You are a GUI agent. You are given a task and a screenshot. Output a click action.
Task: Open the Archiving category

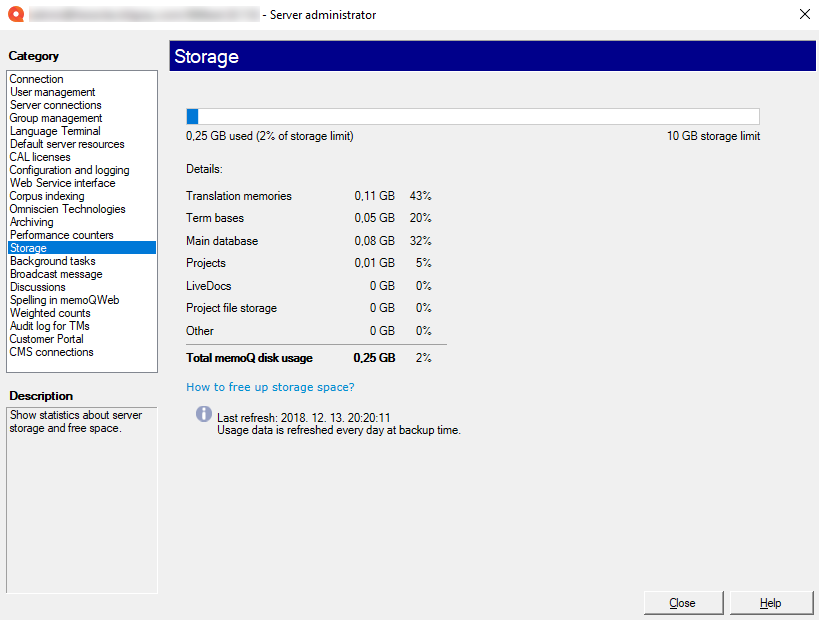[x=33, y=221]
